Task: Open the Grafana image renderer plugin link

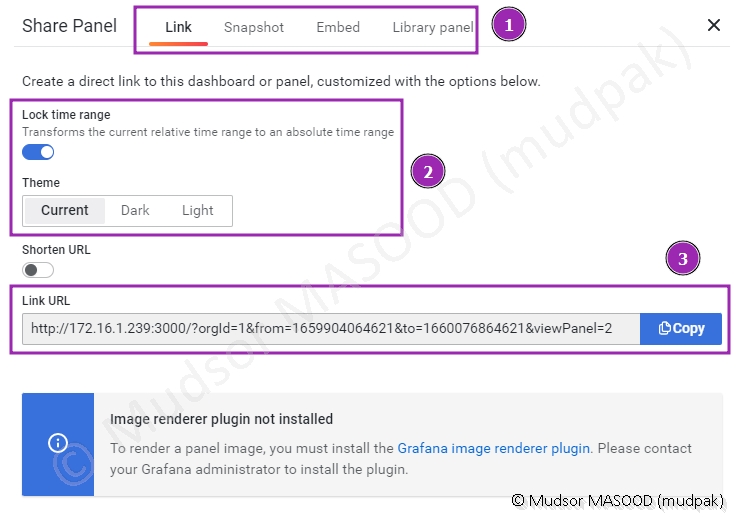Action: (x=494, y=449)
